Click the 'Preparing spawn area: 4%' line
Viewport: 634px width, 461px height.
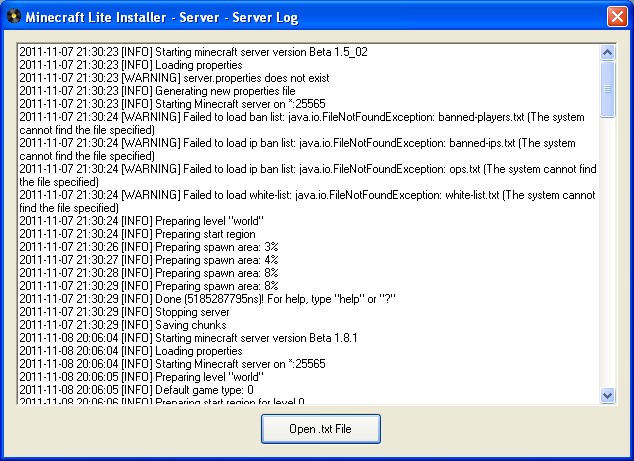[149, 260]
